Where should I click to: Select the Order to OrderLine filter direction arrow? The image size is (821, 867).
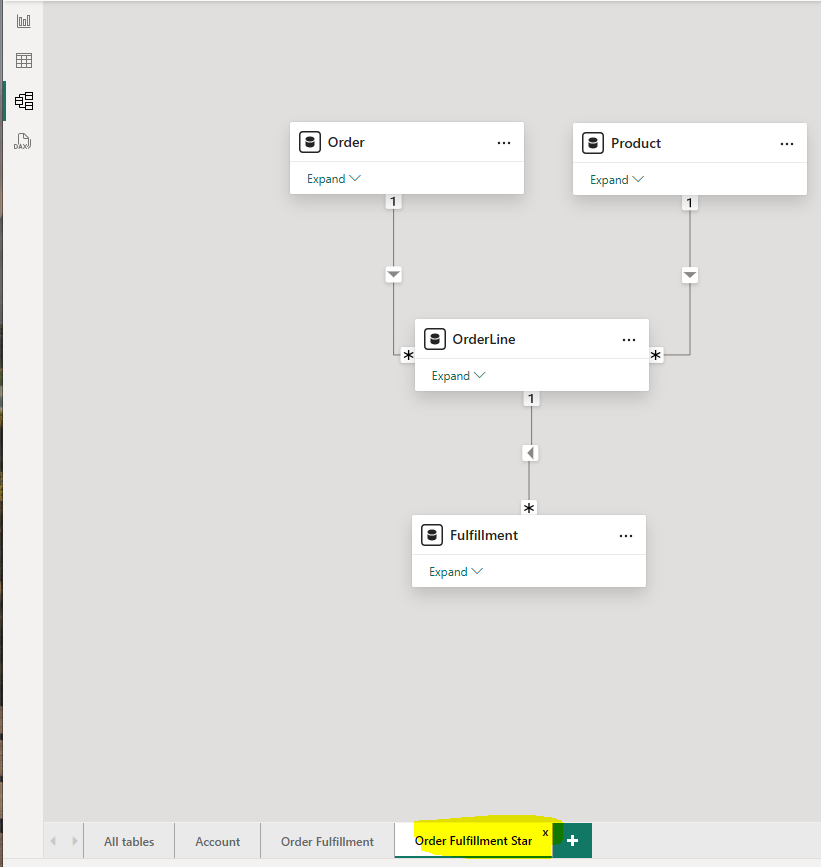point(393,274)
